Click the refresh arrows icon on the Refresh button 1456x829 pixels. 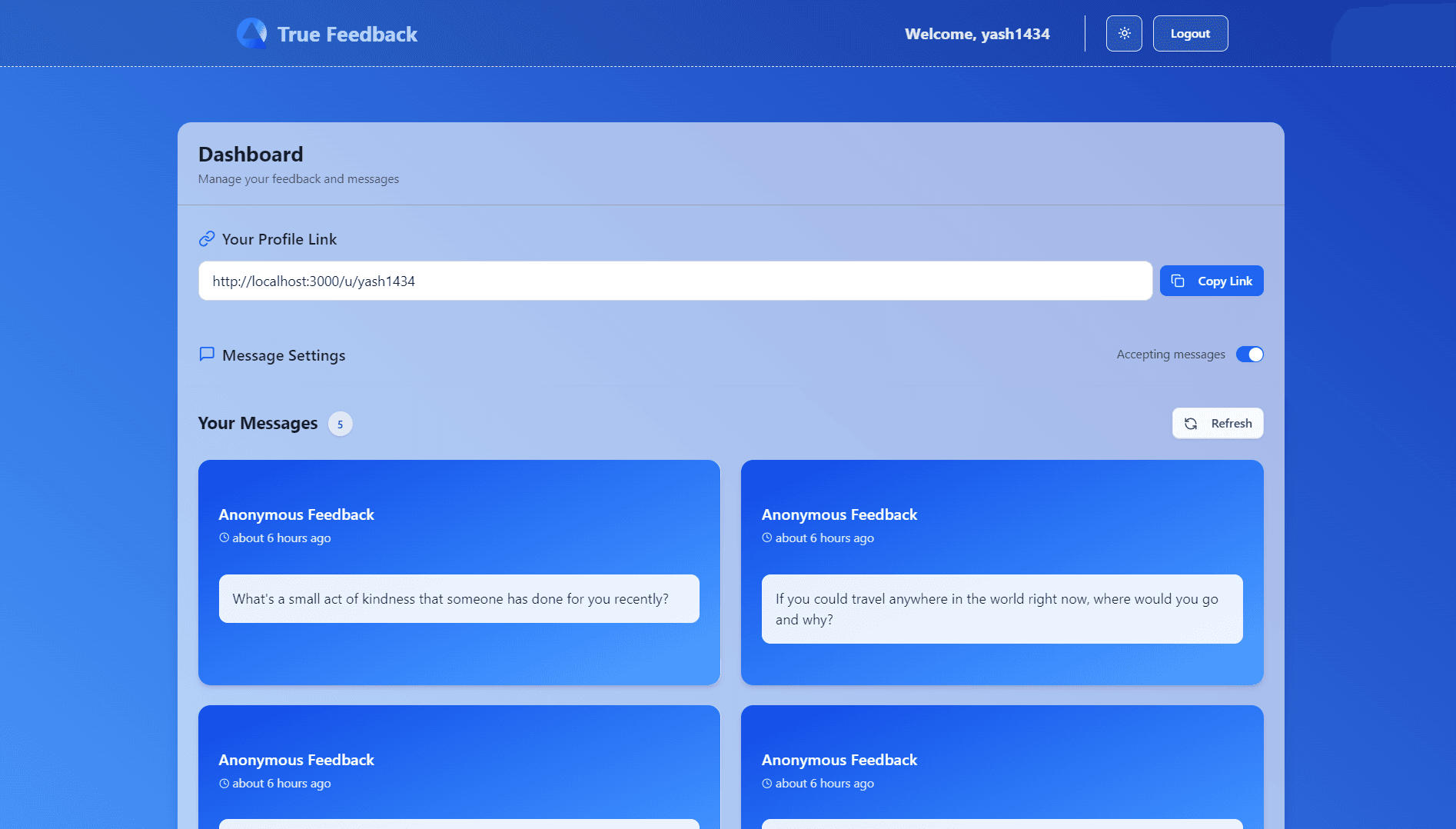click(x=1192, y=423)
